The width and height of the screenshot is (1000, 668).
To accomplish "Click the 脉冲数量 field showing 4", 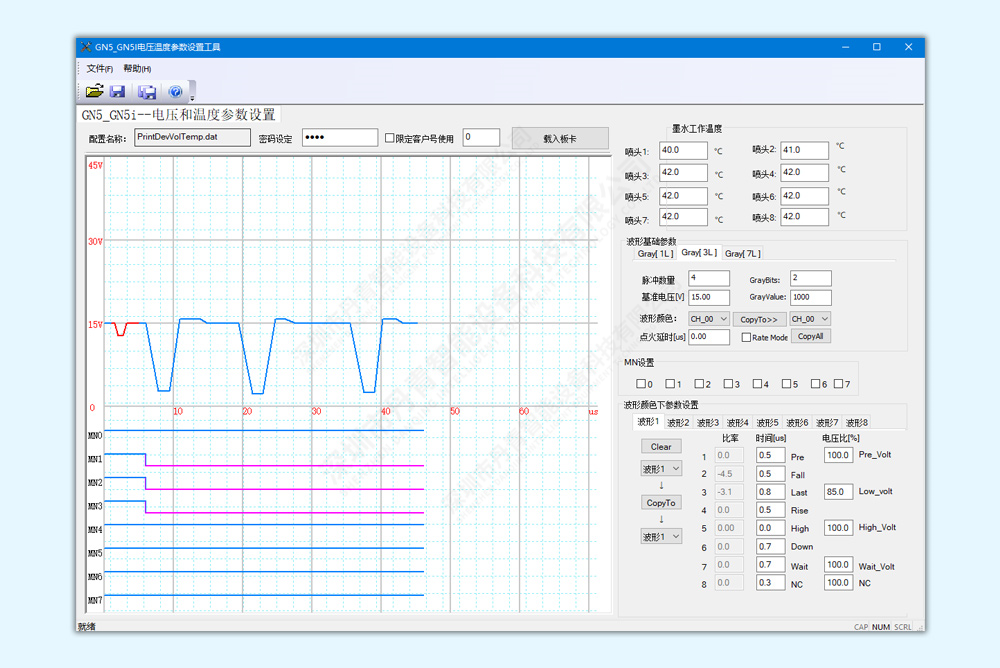I will (x=709, y=278).
